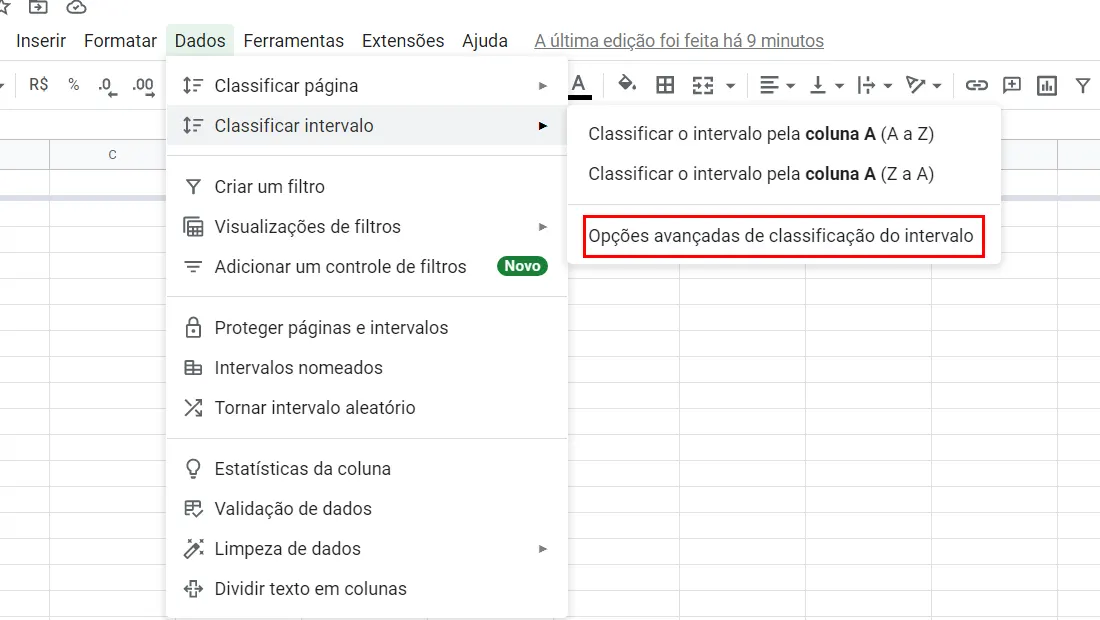Expand the text wrapping dropdown arrow
Image resolution: width=1100 pixels, height=620 pixels.
pyautogui.click(x=887, y=86)
